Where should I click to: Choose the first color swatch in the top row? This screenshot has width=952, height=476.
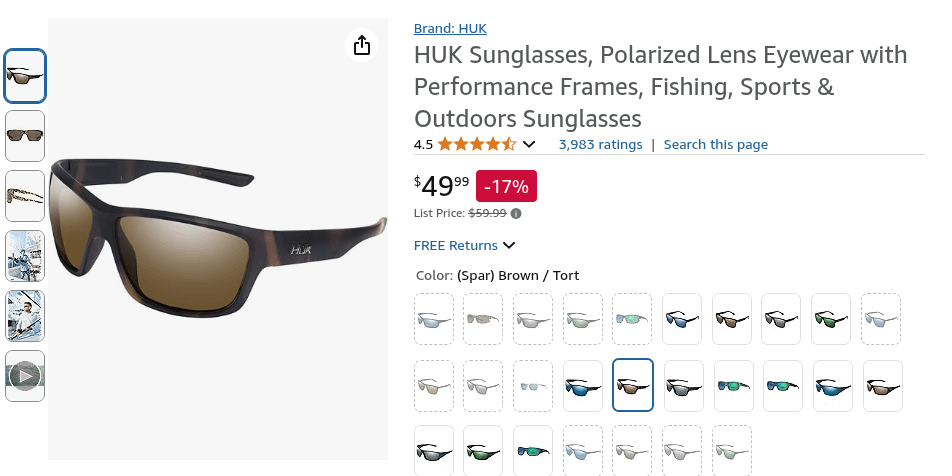coord(434,319)
